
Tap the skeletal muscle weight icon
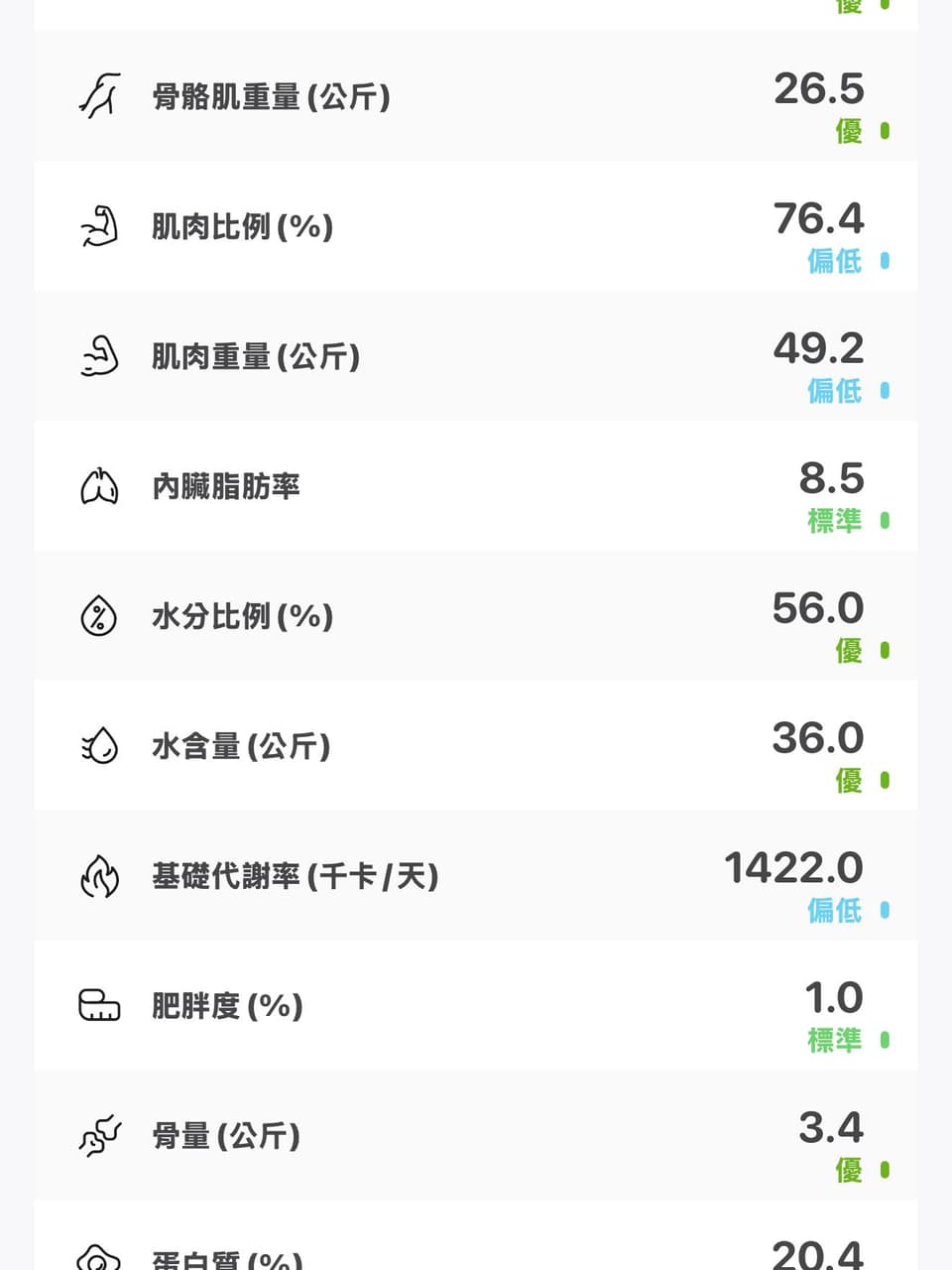coord(99,96)
